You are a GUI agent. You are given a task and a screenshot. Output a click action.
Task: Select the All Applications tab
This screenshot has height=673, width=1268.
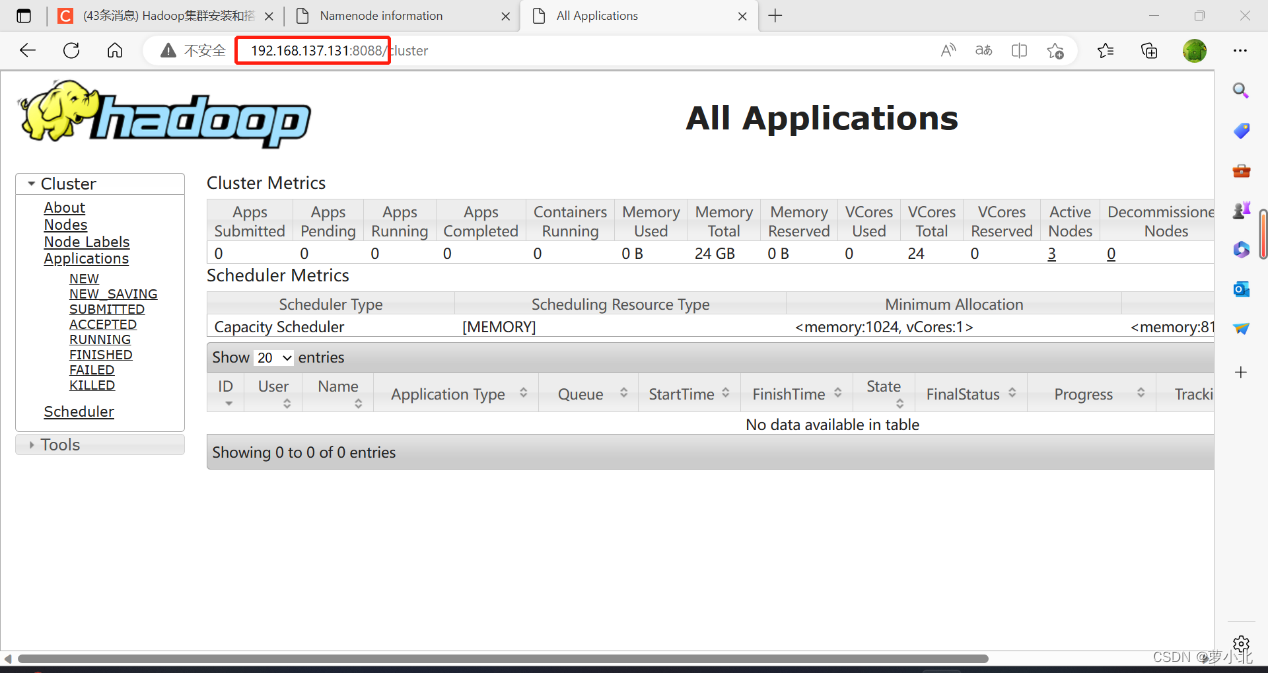640,16
